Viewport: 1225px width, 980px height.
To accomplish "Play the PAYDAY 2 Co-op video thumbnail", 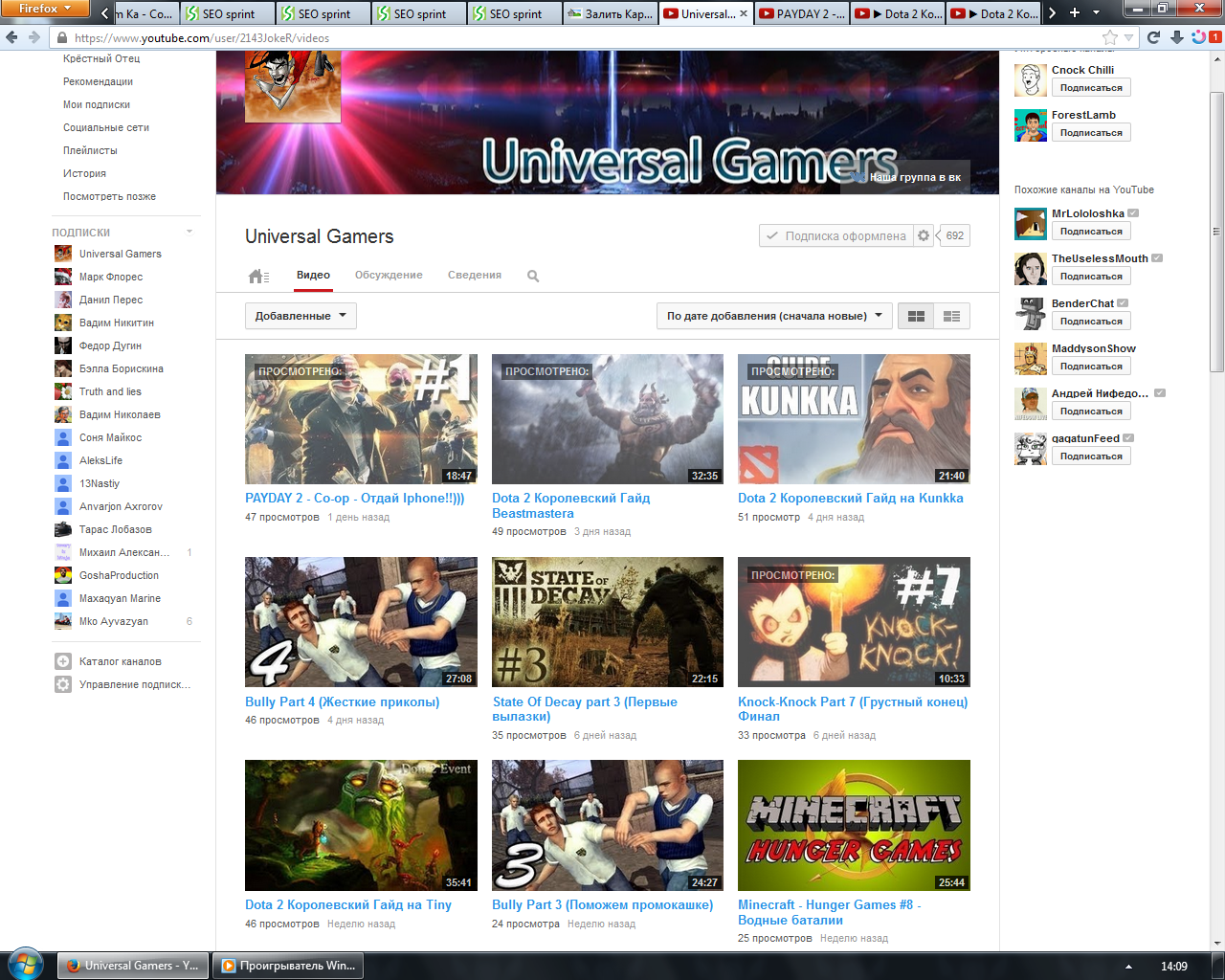I will [x=361, y=419].
